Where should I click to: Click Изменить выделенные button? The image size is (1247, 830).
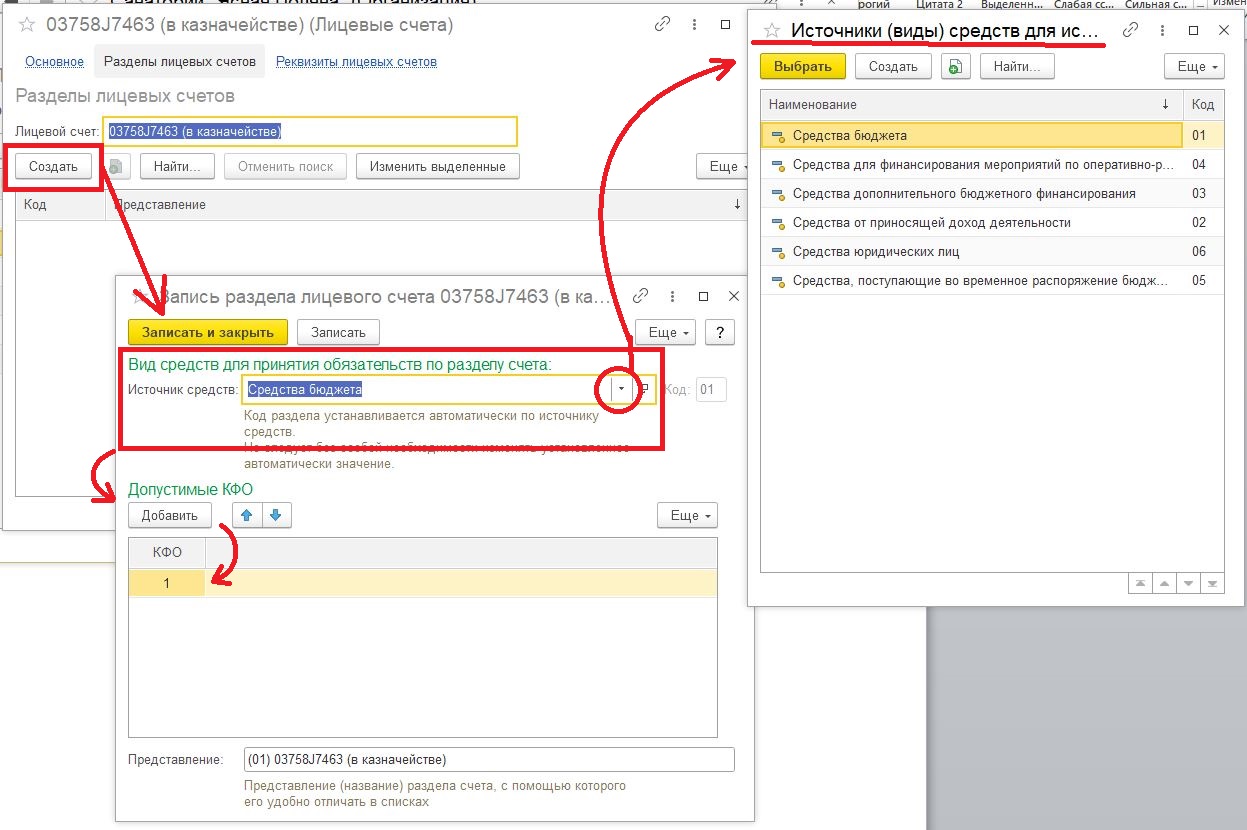(437, 166)
